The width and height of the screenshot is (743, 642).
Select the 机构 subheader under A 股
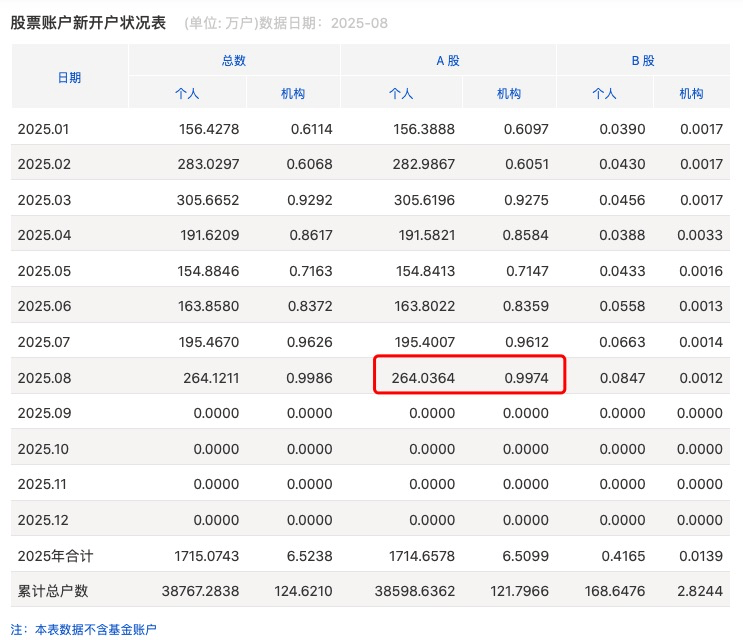tap(508, 93)
